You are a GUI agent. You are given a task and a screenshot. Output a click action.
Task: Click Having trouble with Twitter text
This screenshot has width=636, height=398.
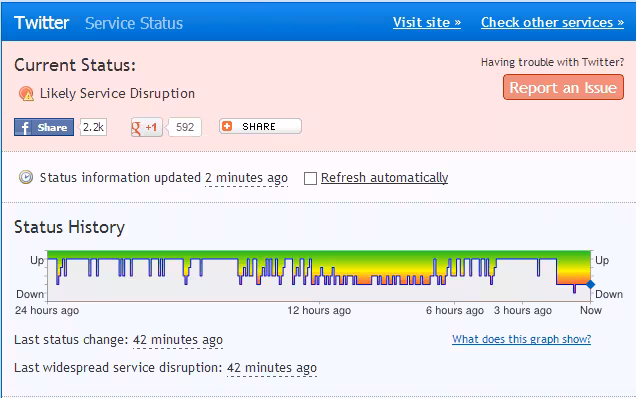(x=552, y=62)
